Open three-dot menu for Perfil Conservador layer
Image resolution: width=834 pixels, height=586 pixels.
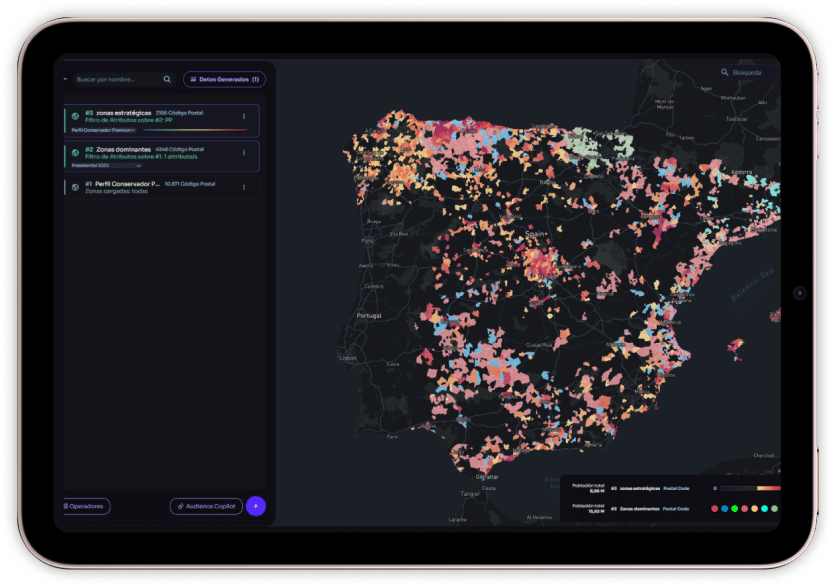tap(244, 186)
